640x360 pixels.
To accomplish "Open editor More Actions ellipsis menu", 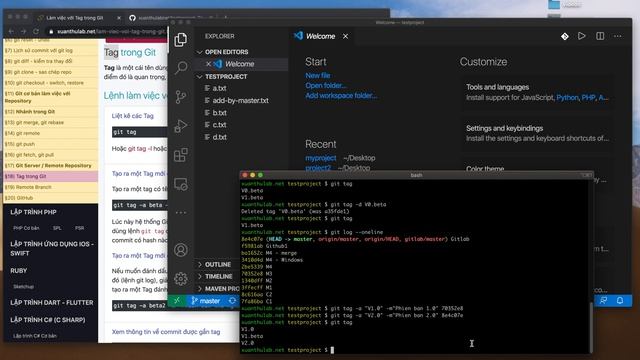I will (x=618, y=36).
